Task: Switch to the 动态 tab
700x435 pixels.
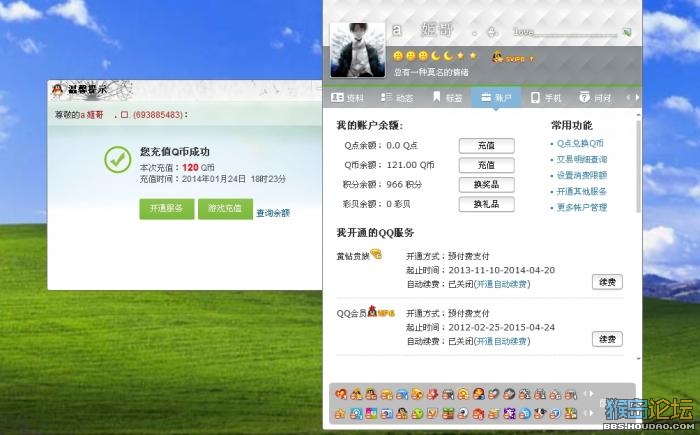Action: (x=397, y=97)
